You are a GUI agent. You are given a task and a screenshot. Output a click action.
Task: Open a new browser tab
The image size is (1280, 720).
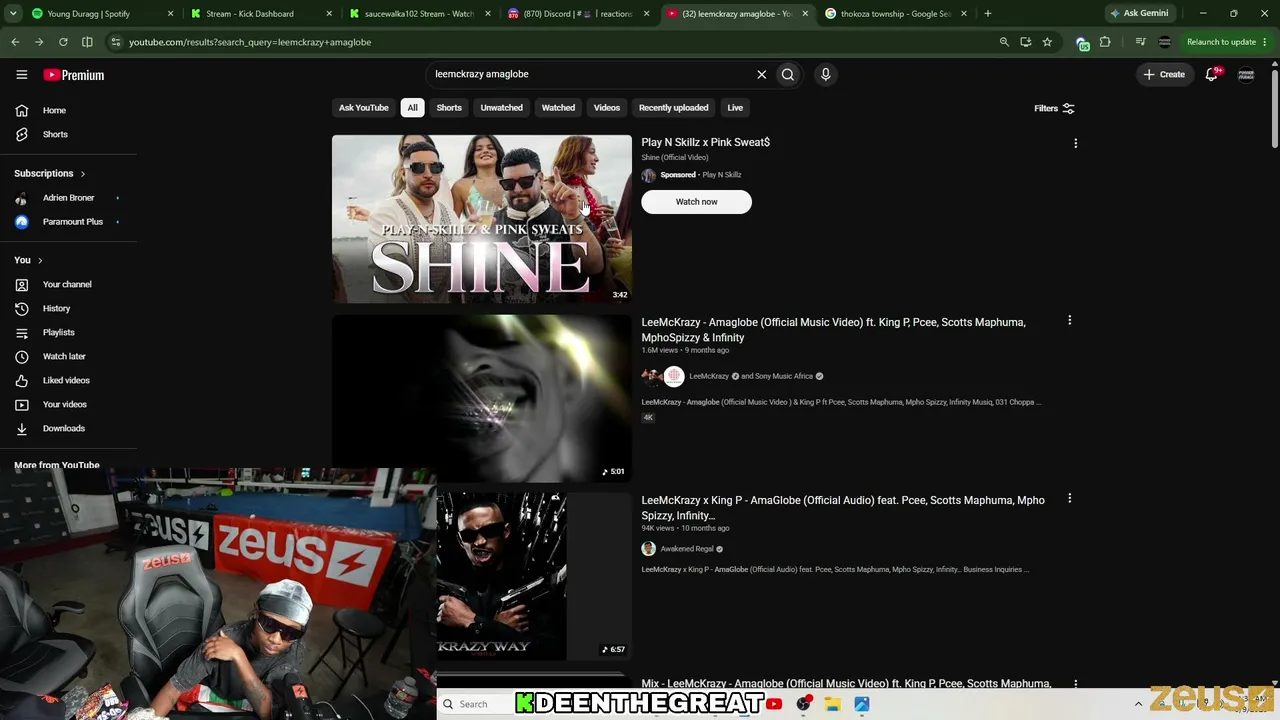click(987, 14)
